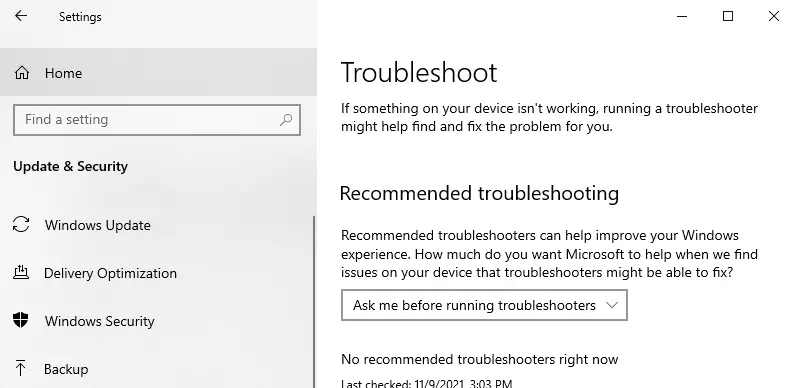Click the Update & Security section title

(x=70, y=166)
